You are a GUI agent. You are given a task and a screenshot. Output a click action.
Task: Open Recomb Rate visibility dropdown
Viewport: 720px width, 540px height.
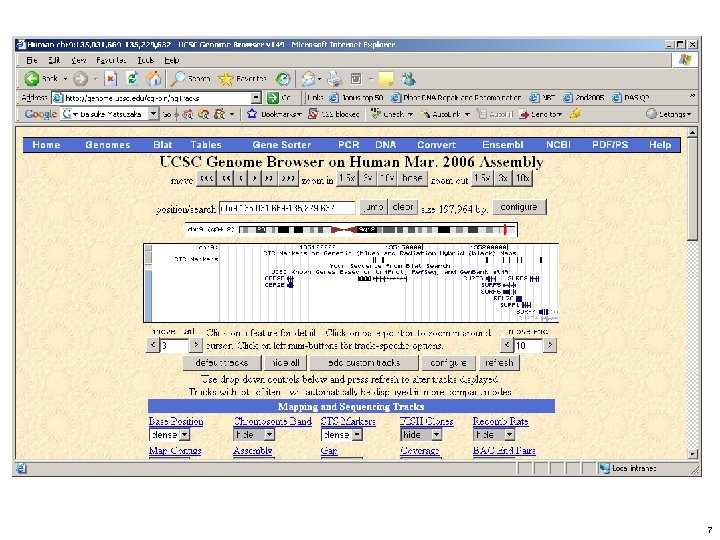click(x=509, y=434)
